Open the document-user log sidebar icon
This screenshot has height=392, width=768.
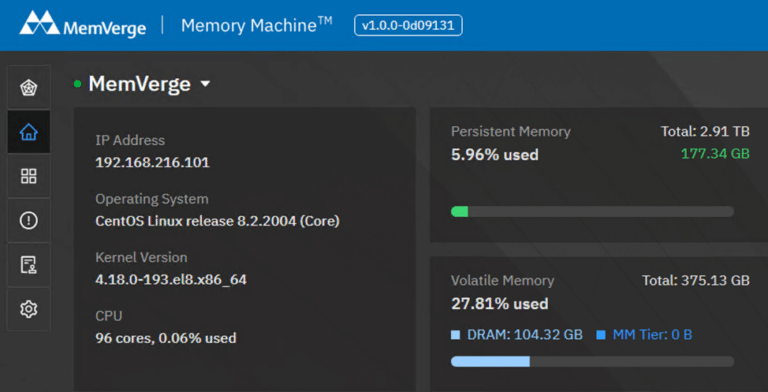tap(28, 265)
